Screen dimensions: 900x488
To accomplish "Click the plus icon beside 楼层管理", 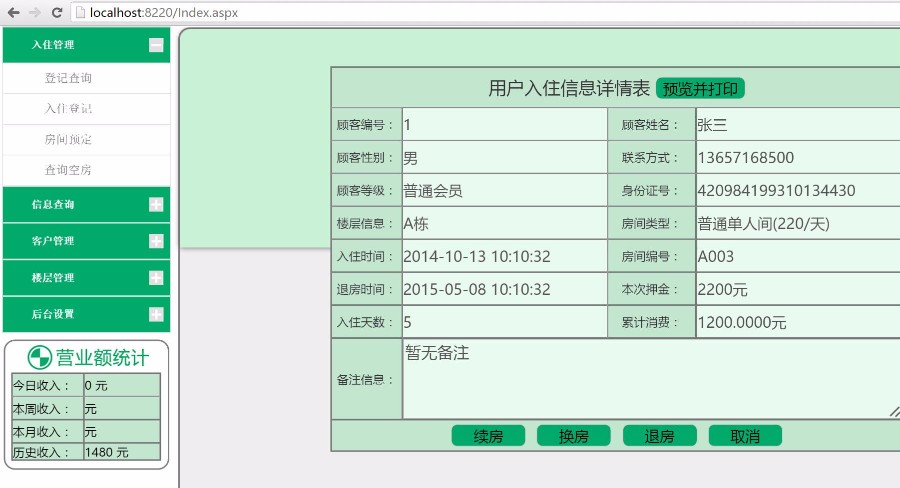I will point(156,277).
